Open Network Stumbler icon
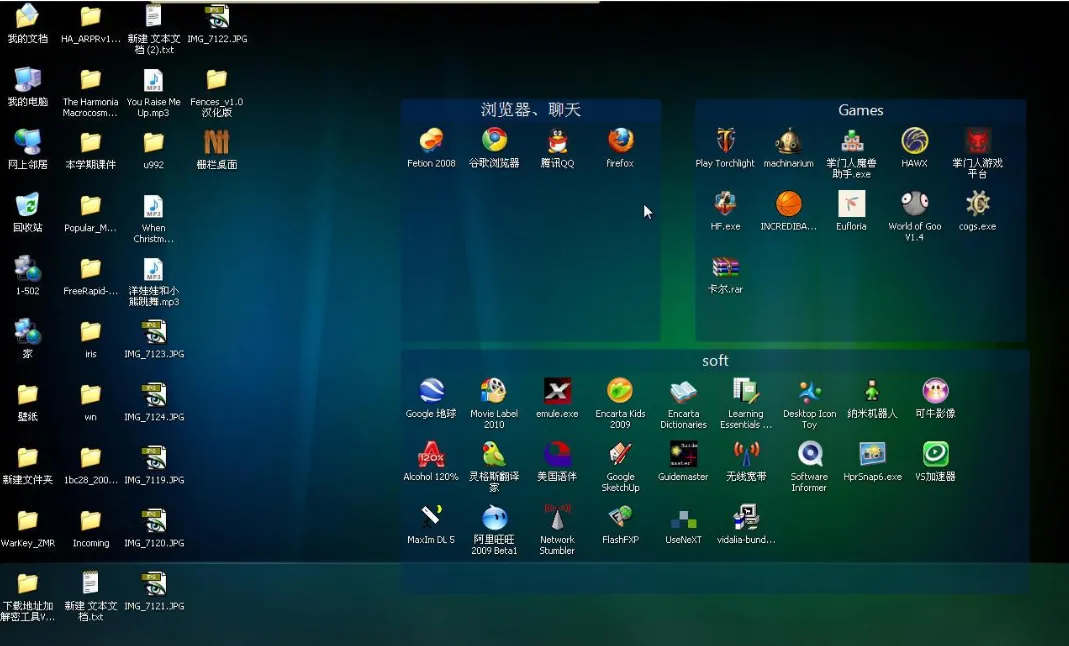The width and height of the screenshot is (1069, 646). 557,517
